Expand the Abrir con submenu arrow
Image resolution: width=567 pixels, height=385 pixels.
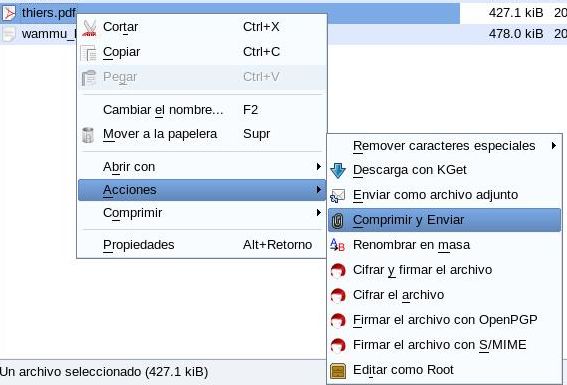[x=318, y=167]
